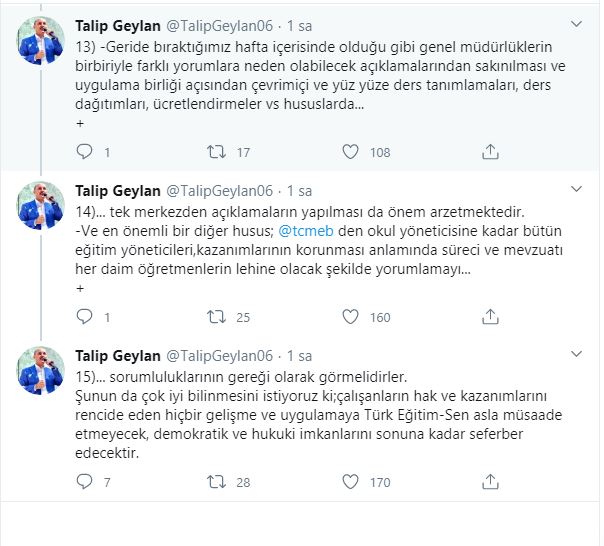Reply to tweet 15 with 7 replies
This screenshot has width=604, height=546.
[x=85, y=483]
